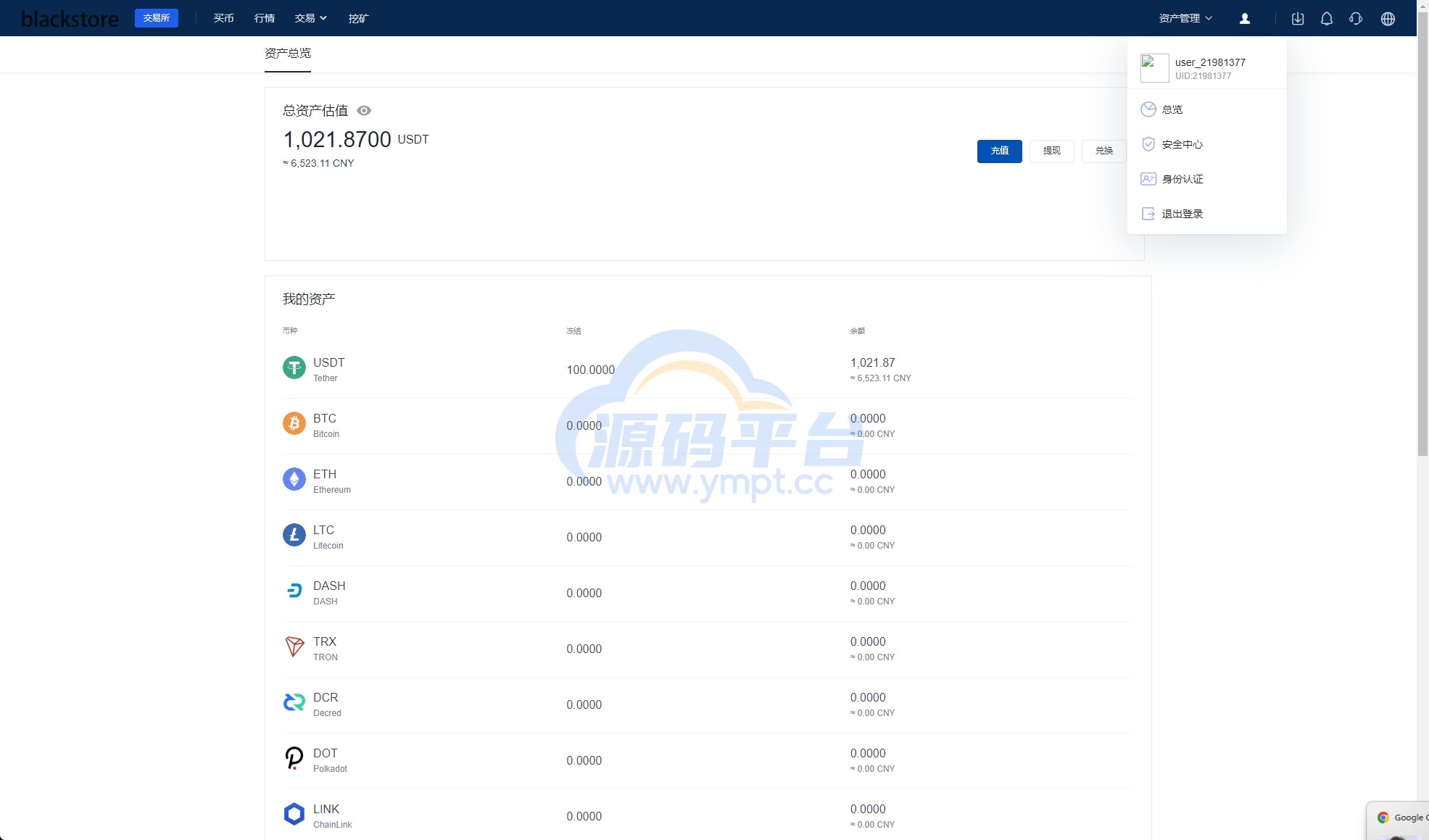Select 安全中心 in the user menu
Viewport: 1429px width, 840px height.
[x=1182, y=145]
